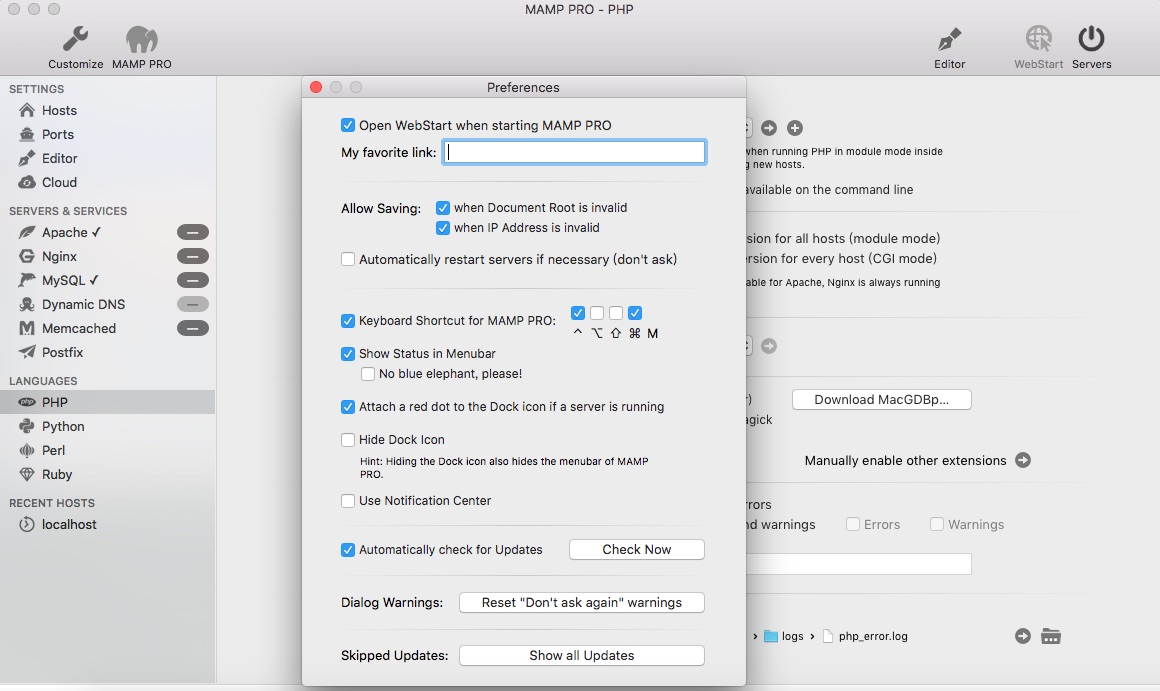This screenshot has height=691, width=1160.
Task: Open php_error.log folder icon button
Action: click(1050, 636)
